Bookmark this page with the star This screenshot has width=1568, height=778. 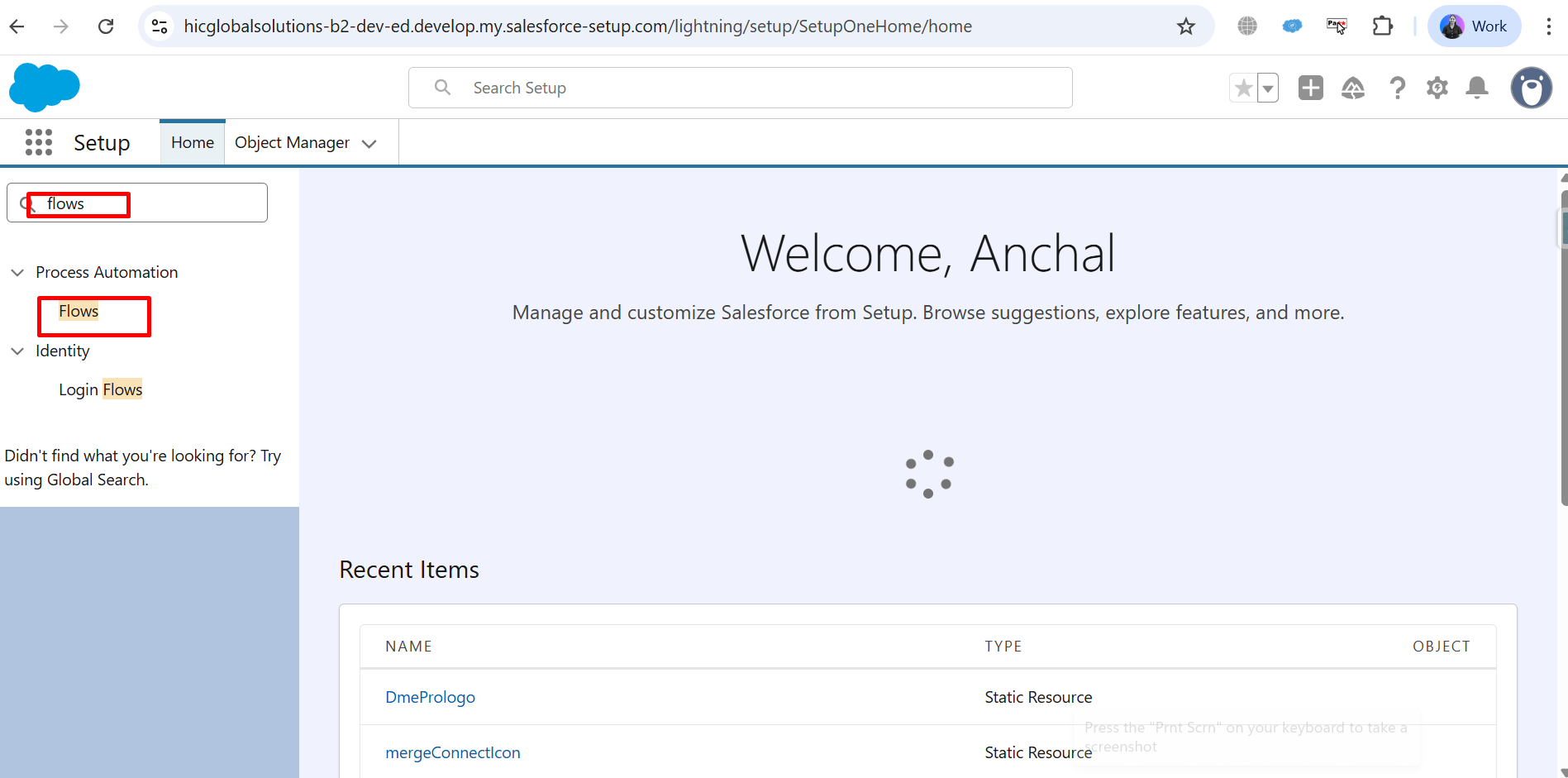[x=1186, y=26]
